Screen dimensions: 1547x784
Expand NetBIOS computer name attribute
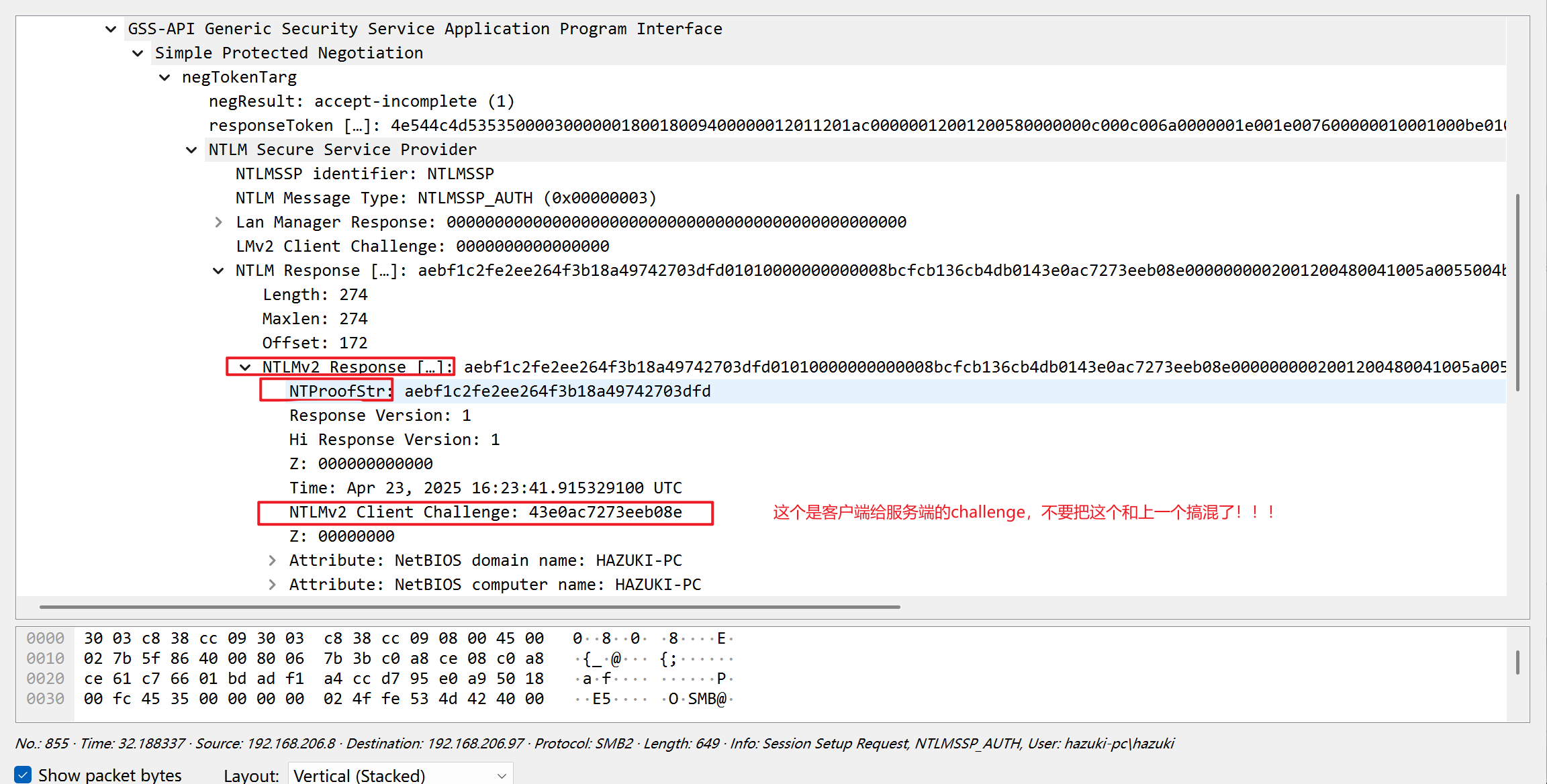[272, 585]
